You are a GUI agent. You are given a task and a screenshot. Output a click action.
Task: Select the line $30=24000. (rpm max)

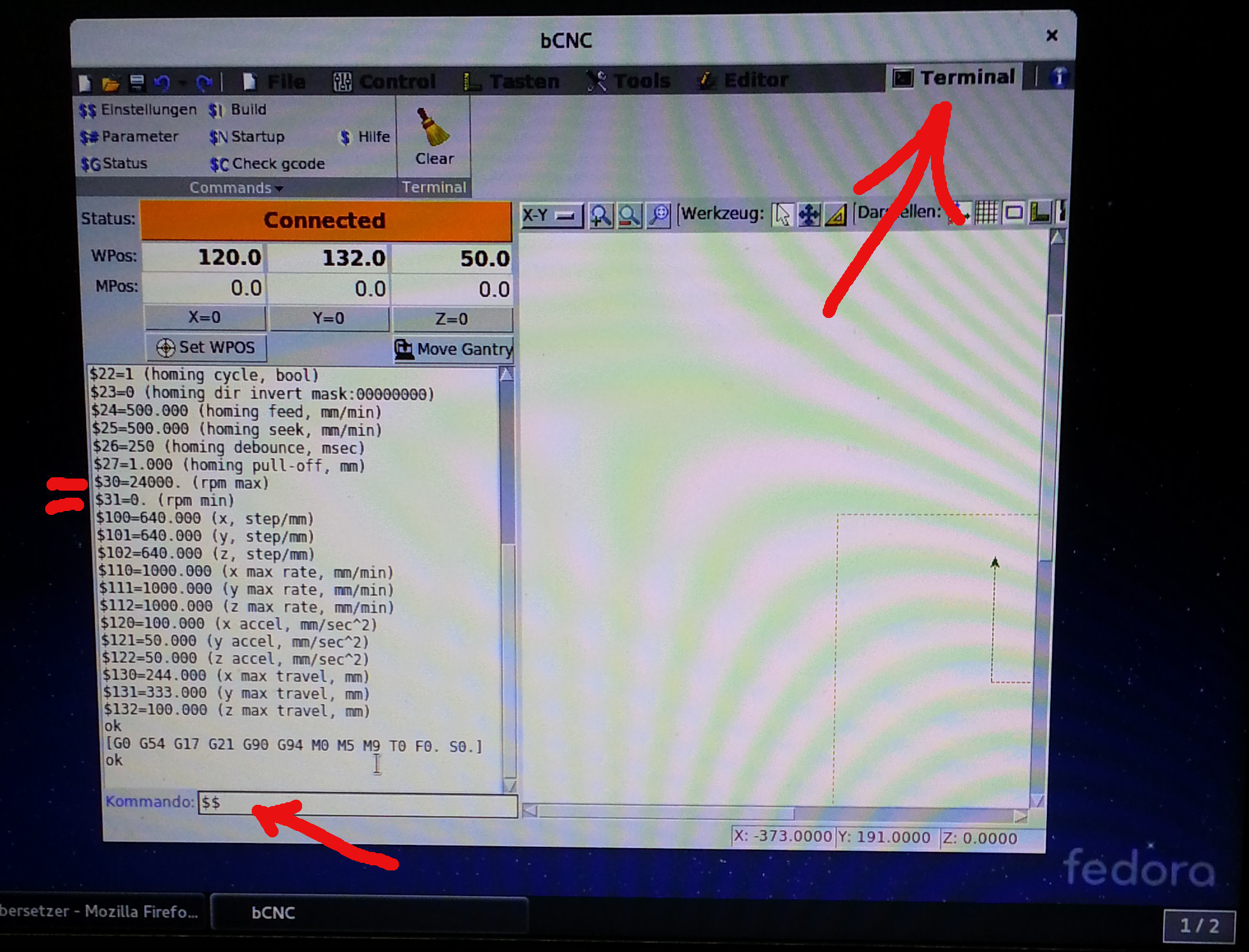coord(181,483)
